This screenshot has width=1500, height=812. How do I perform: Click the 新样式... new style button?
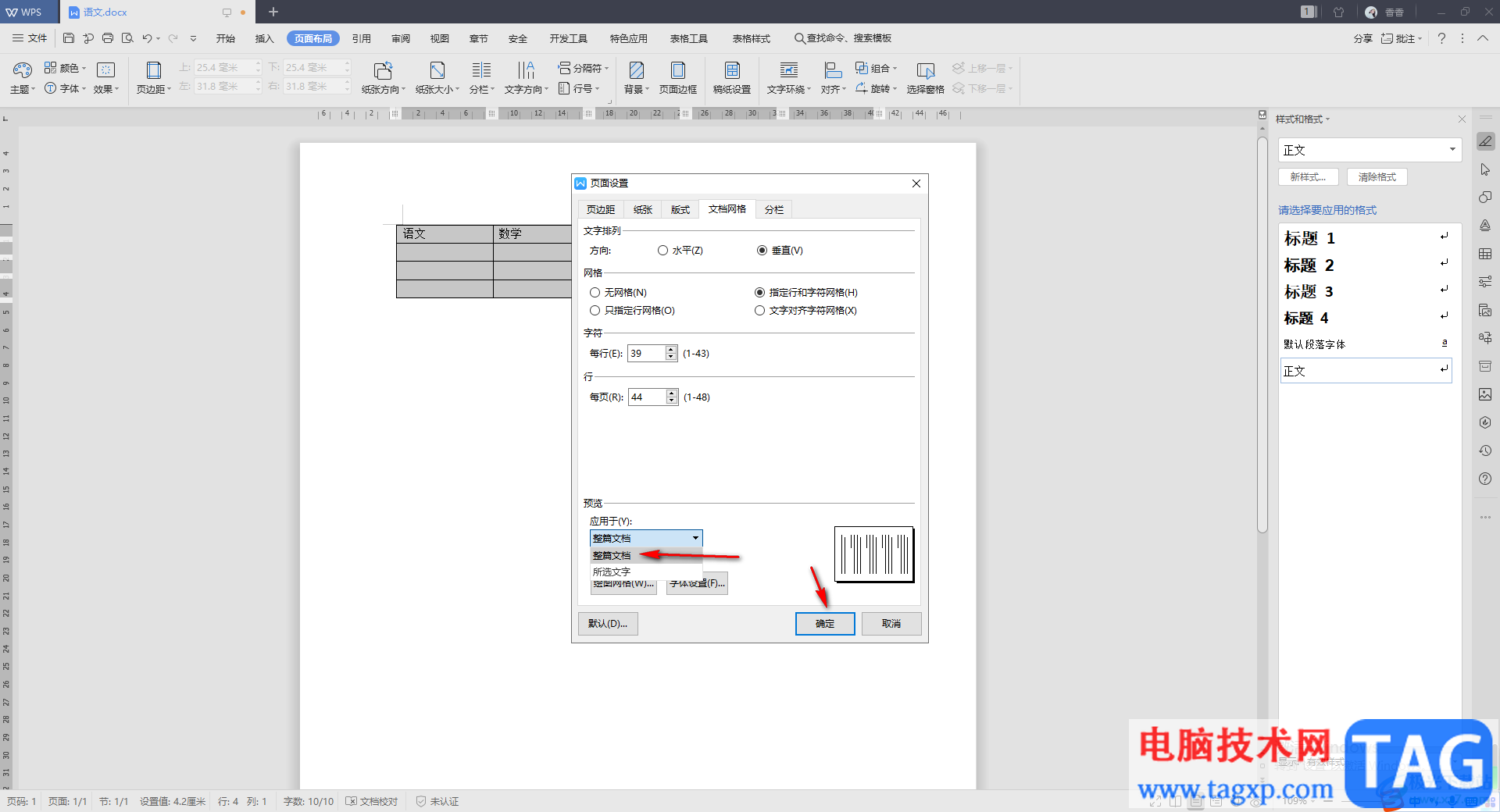[x=1309, y=177]
